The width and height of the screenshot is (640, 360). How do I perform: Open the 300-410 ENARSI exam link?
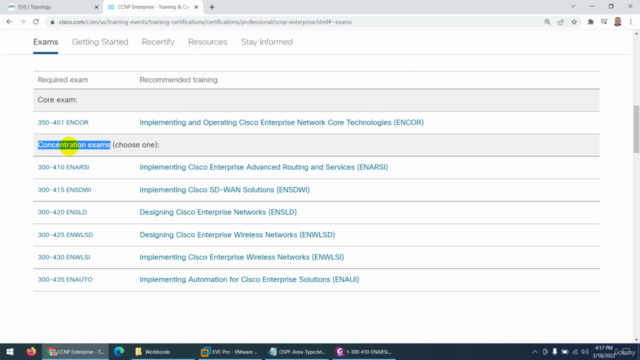tap(63, 167)
